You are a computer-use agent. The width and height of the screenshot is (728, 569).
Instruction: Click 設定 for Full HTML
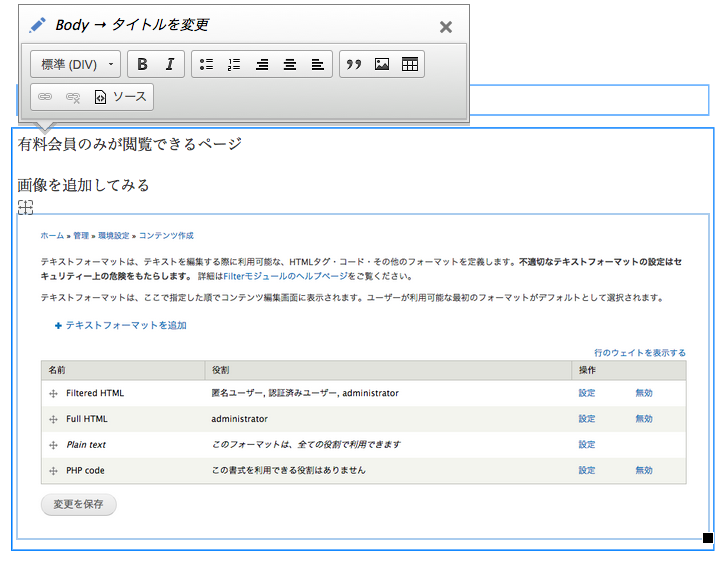(587, 419)
